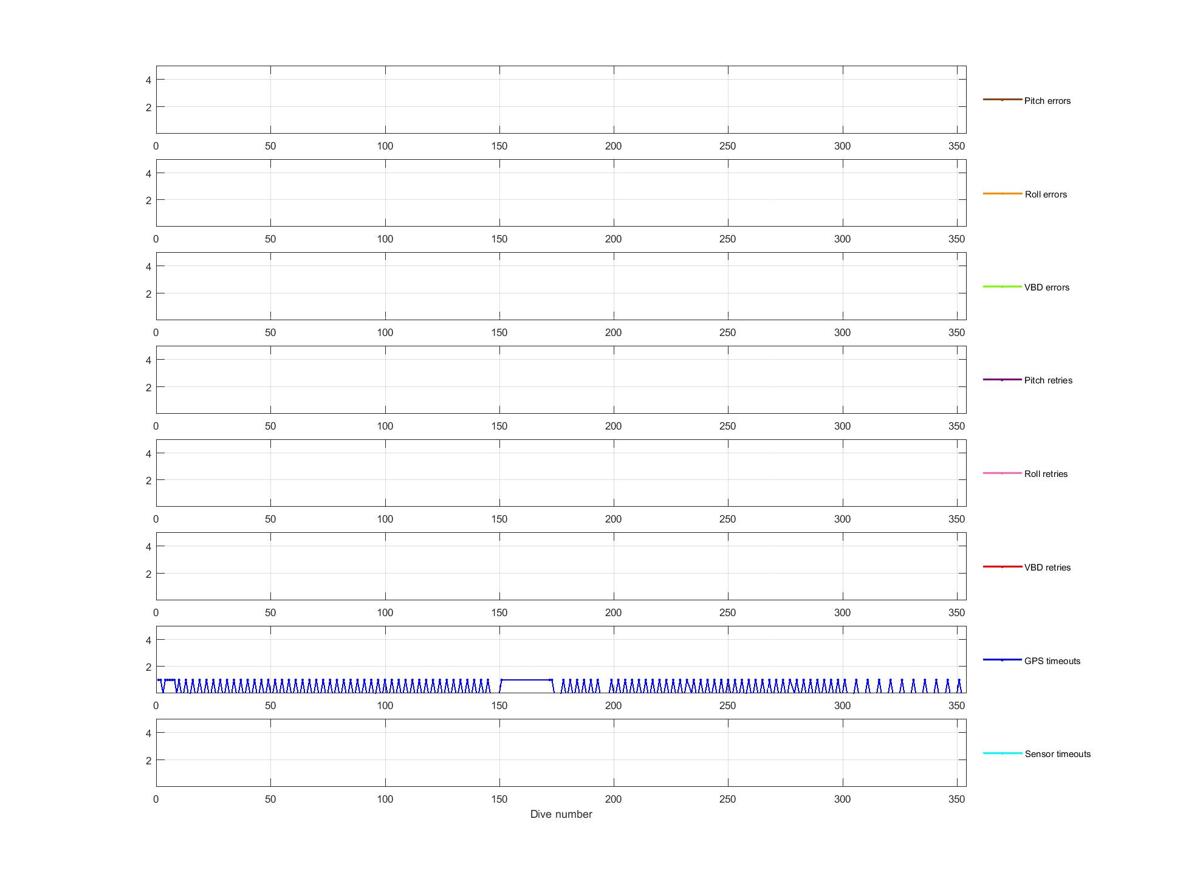
Task: Click the GPS timeouts legend label
Action: pos(1052,661)
